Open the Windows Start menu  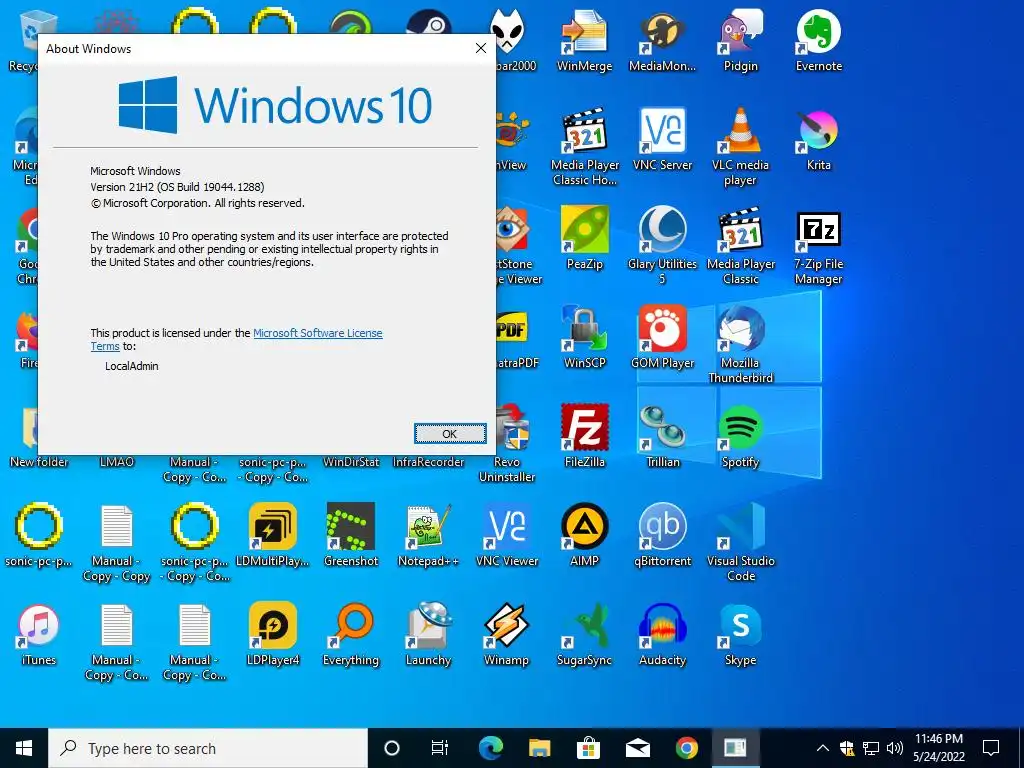[24, 748]
